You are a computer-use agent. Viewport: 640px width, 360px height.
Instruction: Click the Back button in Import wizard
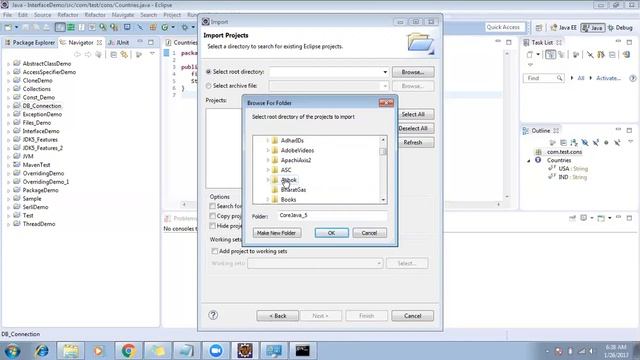[x=278, y=316]
